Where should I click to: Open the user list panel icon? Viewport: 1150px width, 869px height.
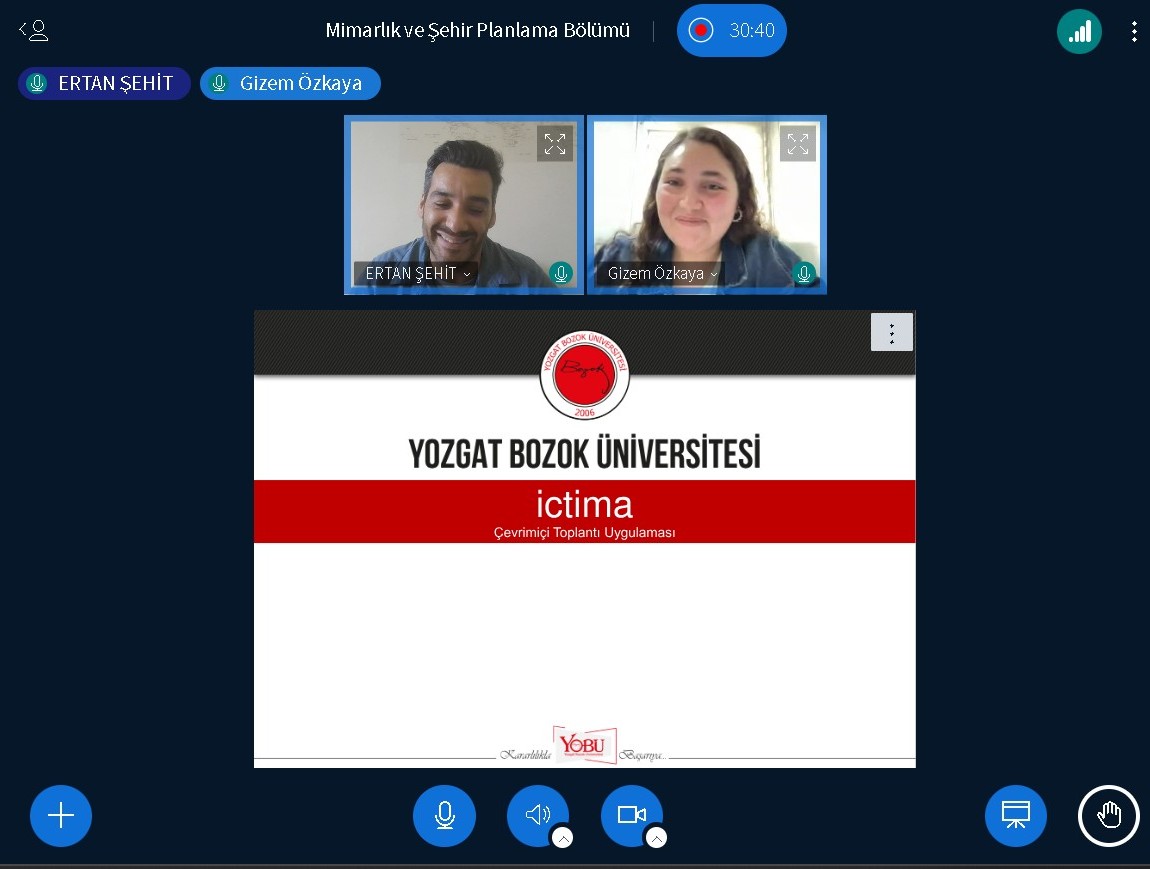coord(34,31)
